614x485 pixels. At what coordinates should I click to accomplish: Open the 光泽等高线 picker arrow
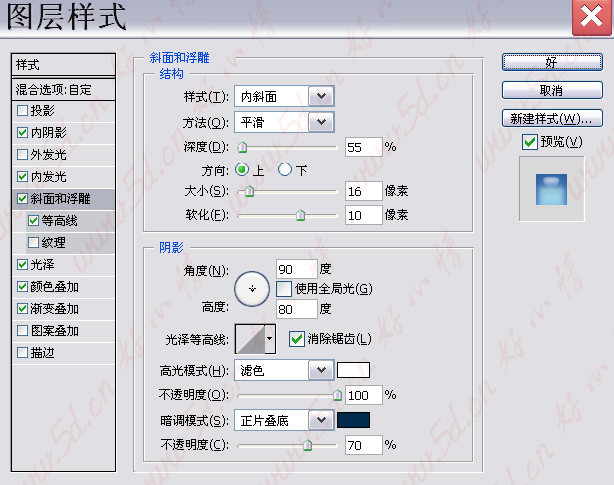click(270, 339)
